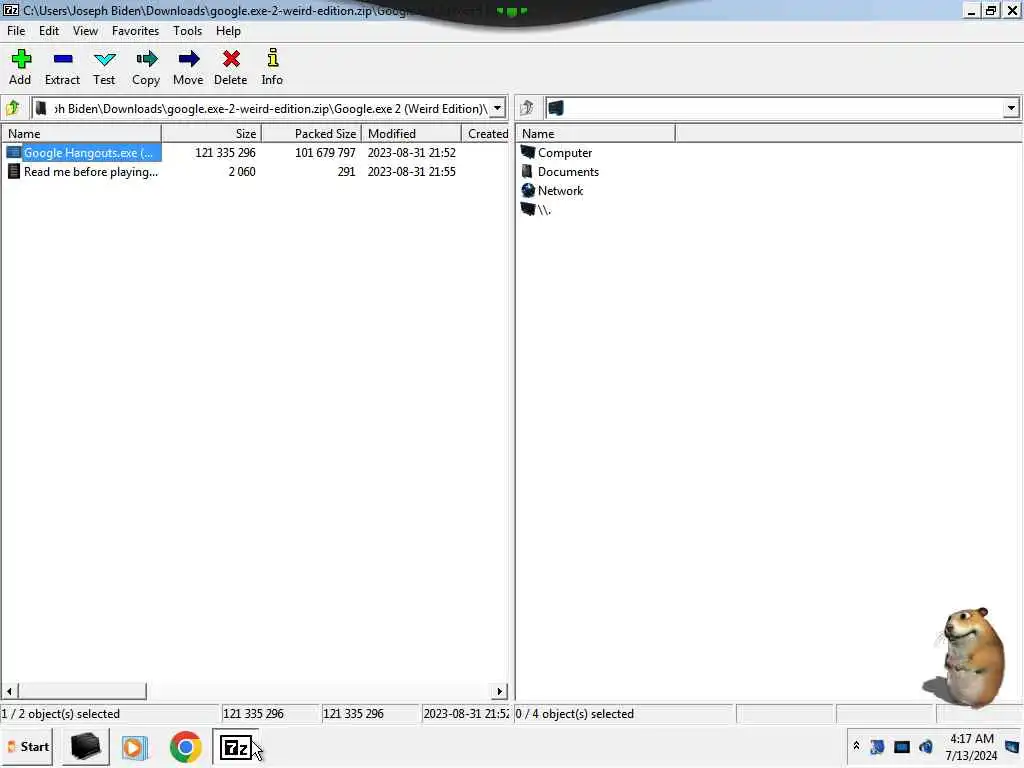Sort left panel by Name column

(82, 134)
